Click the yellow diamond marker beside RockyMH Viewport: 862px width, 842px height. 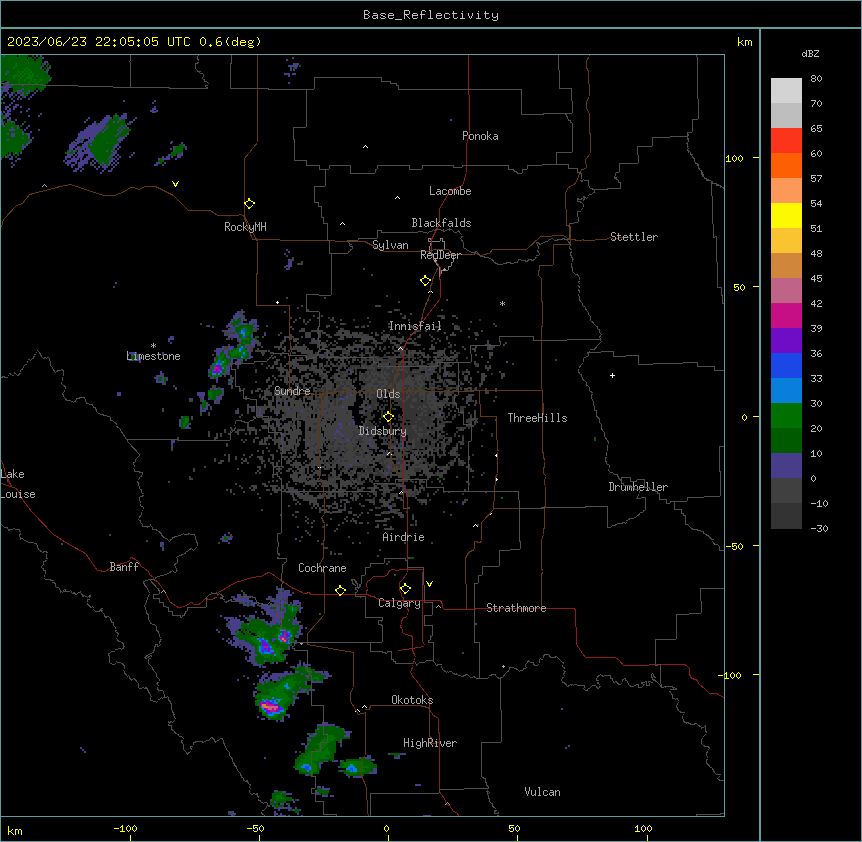[x=249, y=204]
